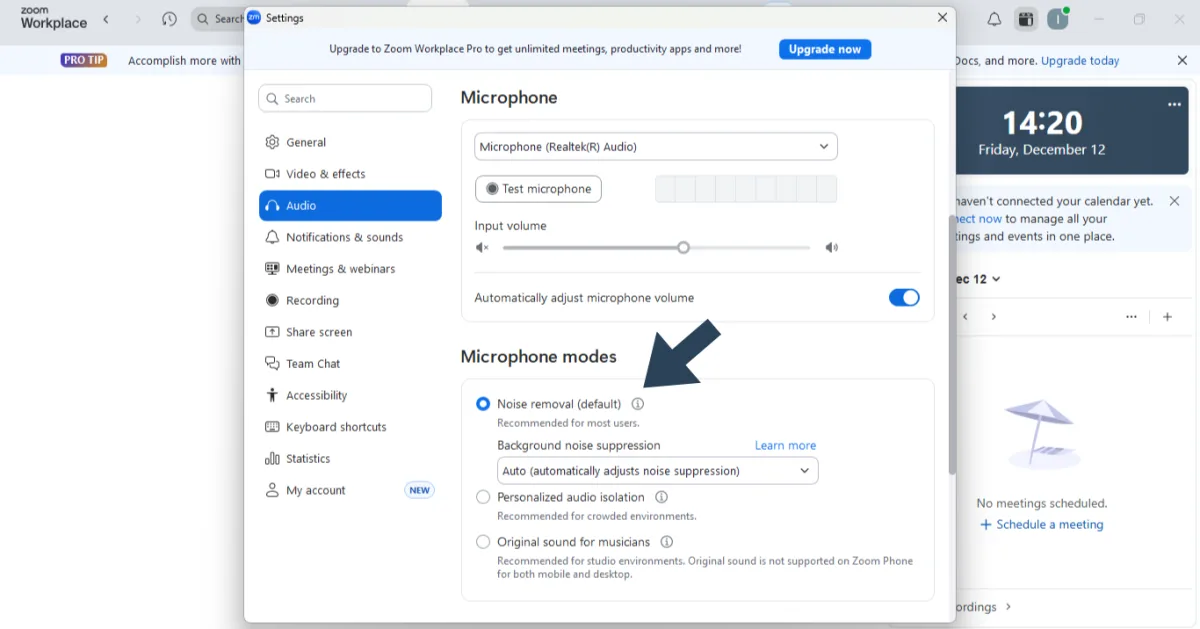The height and width of the screenshot is (629, 1200).
Task: Open the history clock icon
Action: [x=169, y=19]
